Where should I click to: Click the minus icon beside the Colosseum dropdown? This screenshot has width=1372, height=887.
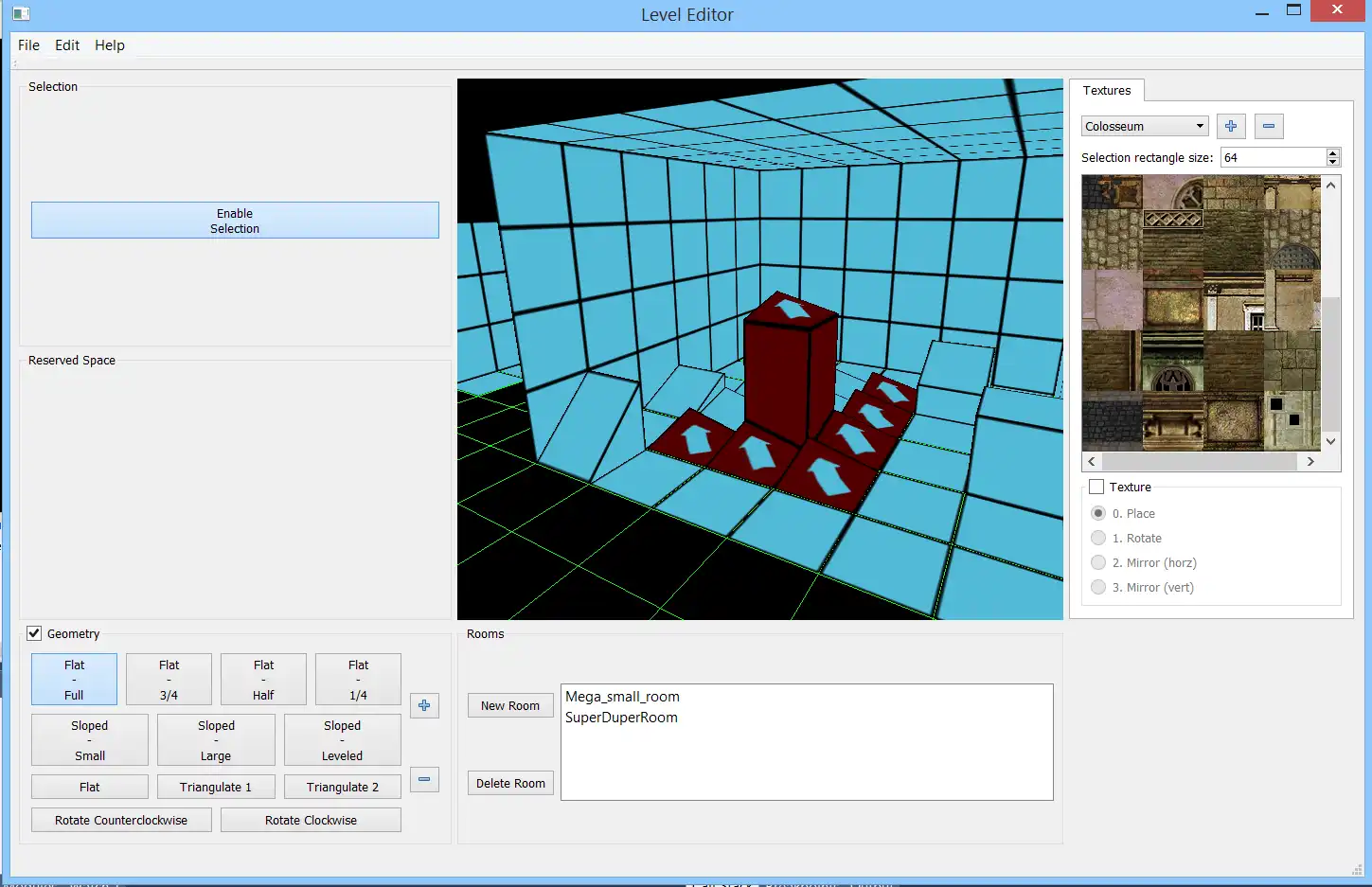pos(1268,126)
